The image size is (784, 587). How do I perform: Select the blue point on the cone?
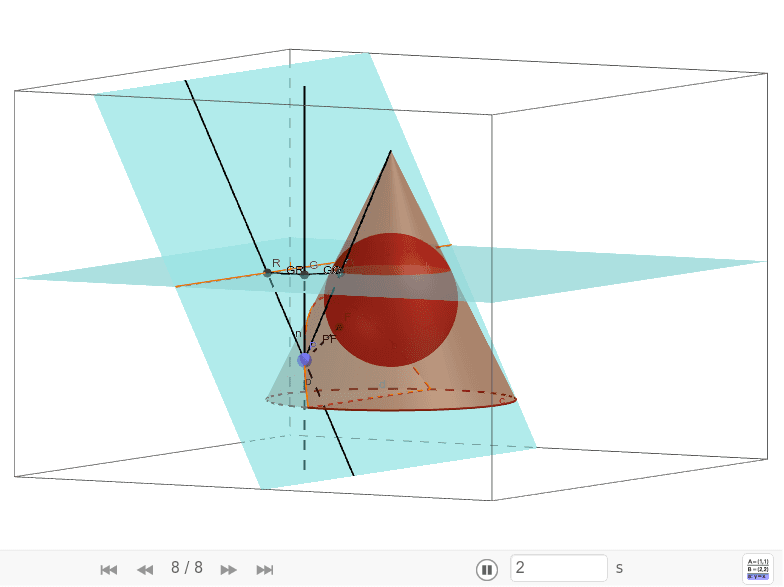[x=304, y=360]
